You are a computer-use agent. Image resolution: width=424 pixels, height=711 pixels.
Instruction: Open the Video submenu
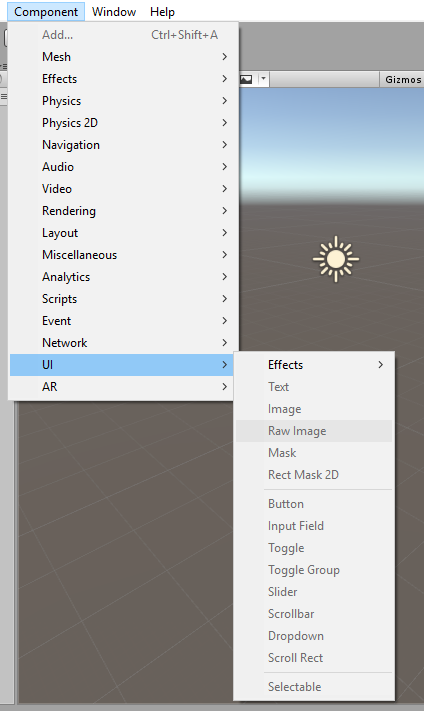[122, 189]
